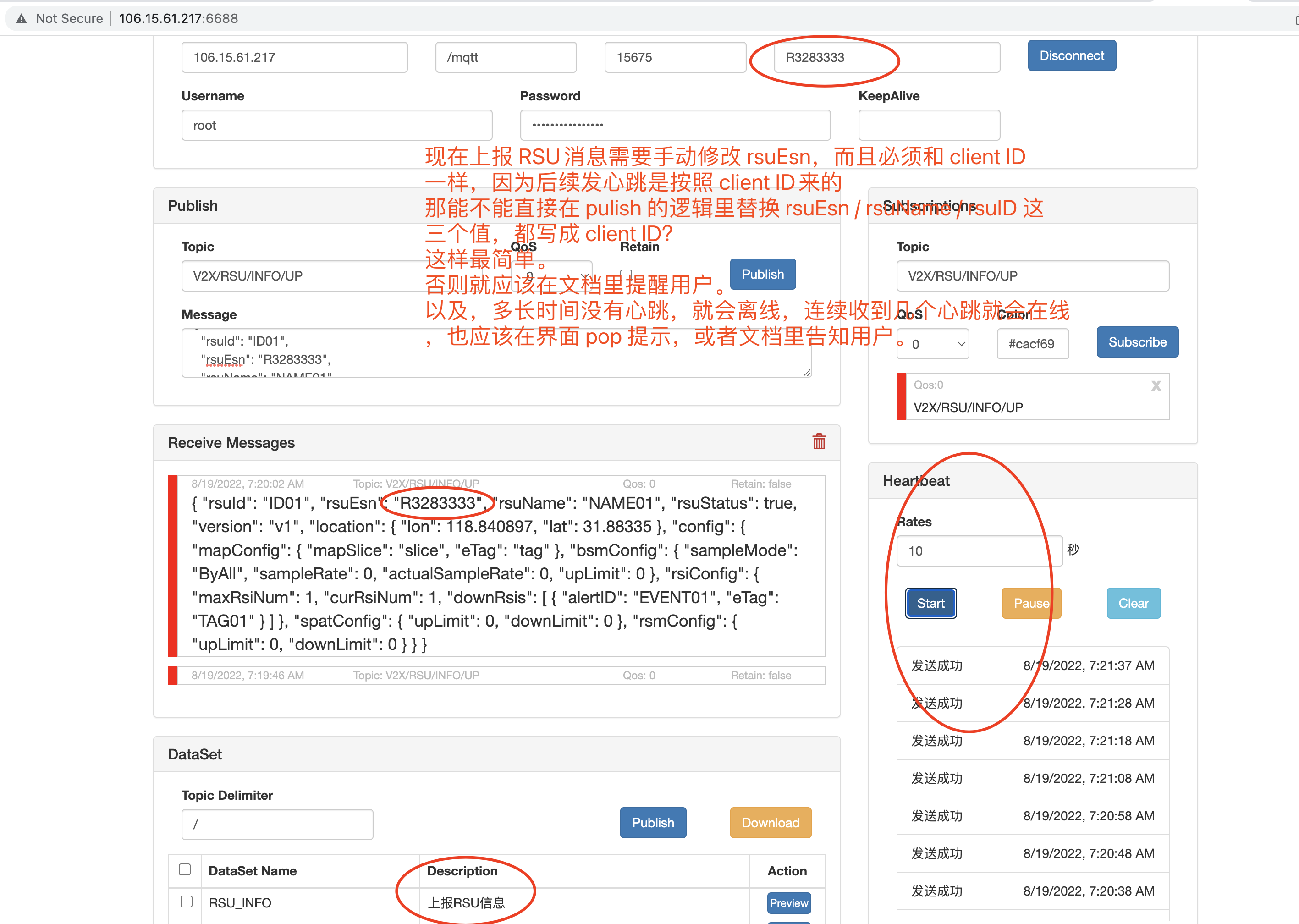Click the Not Secure warning icon
Image resolution: width=1299 pixels, height=924 pixels.
(21, 17)
